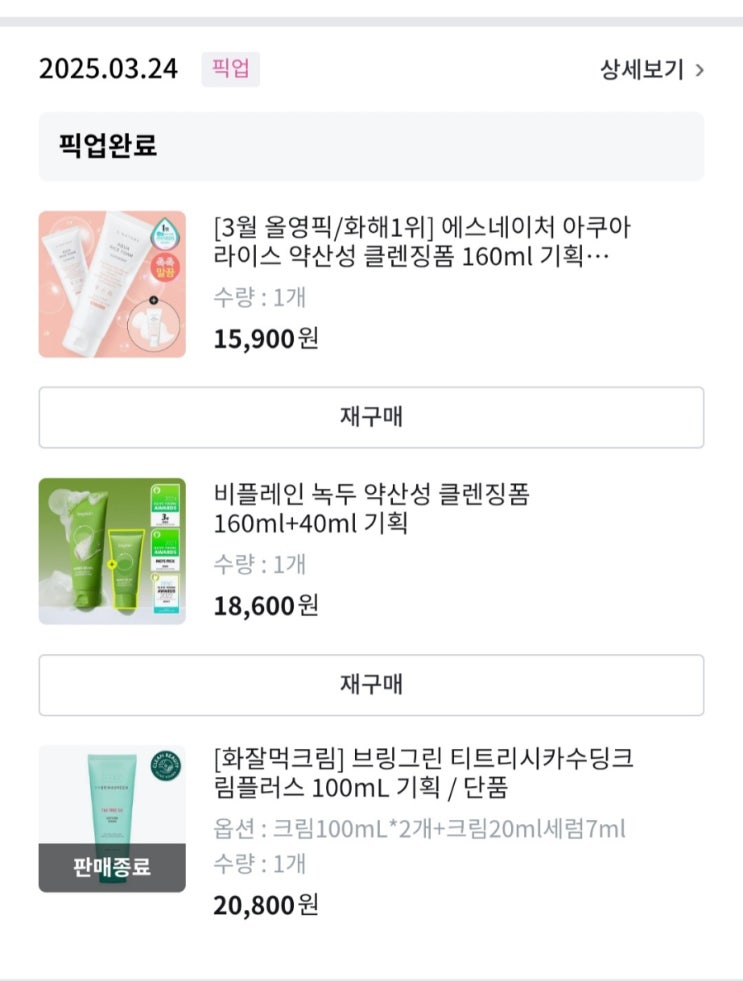
Task: Open the green 비플레인 product image
Action: [112, 551]
